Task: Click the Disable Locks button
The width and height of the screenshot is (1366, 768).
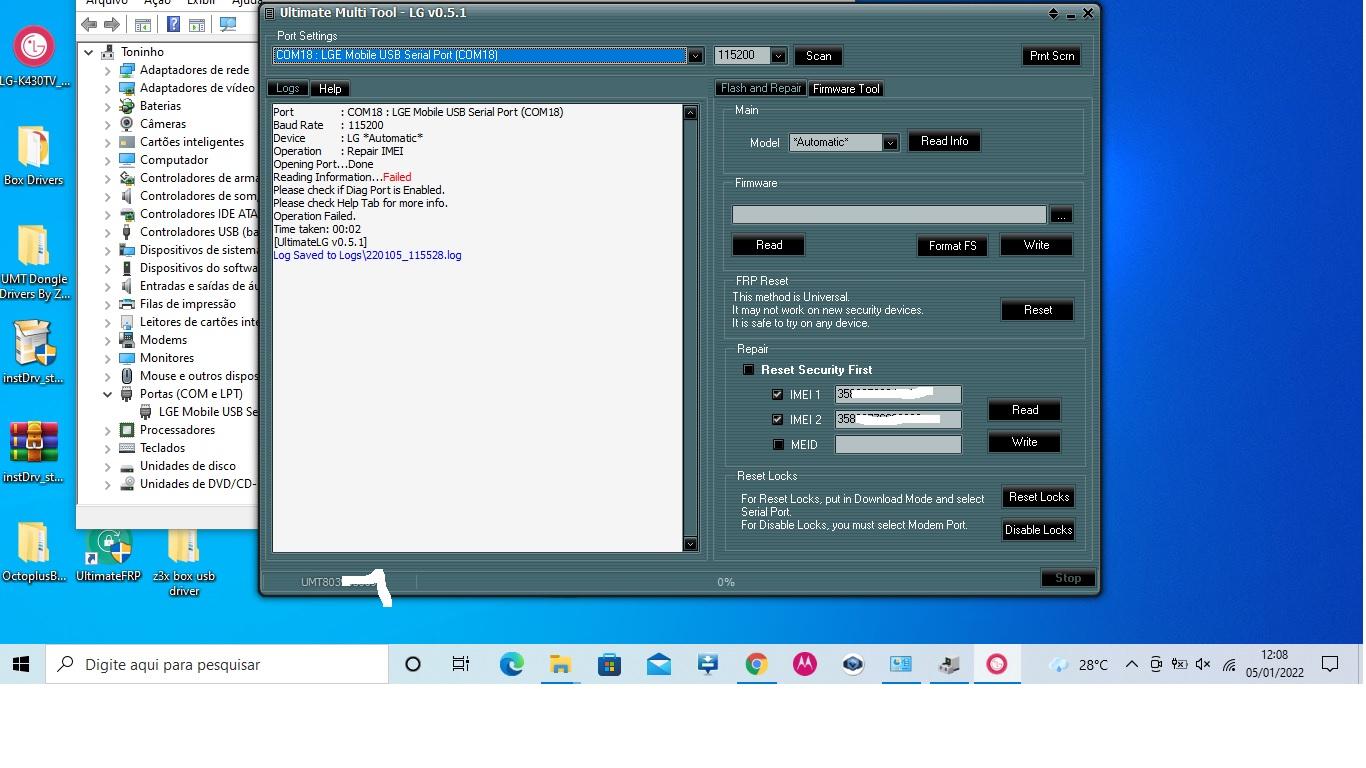Action: pos(1038,530)
